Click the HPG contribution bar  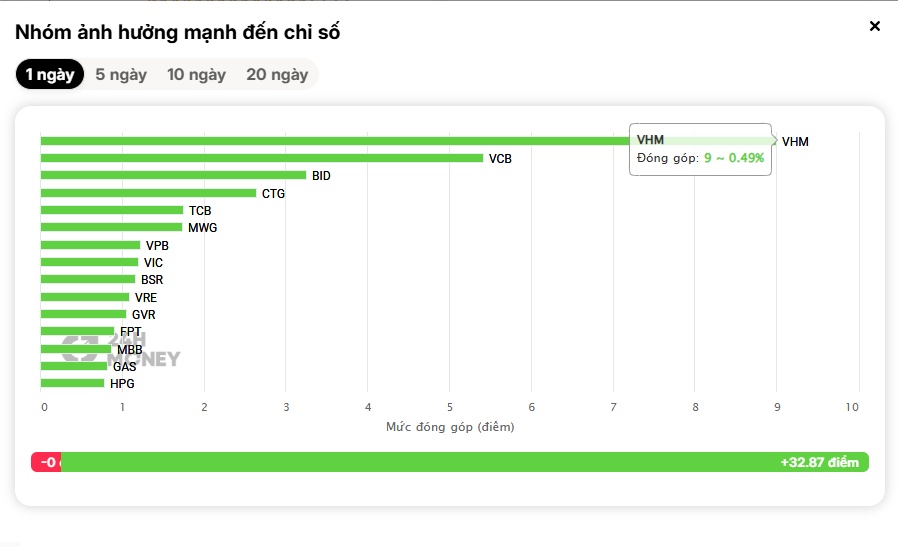click(72, 383)
